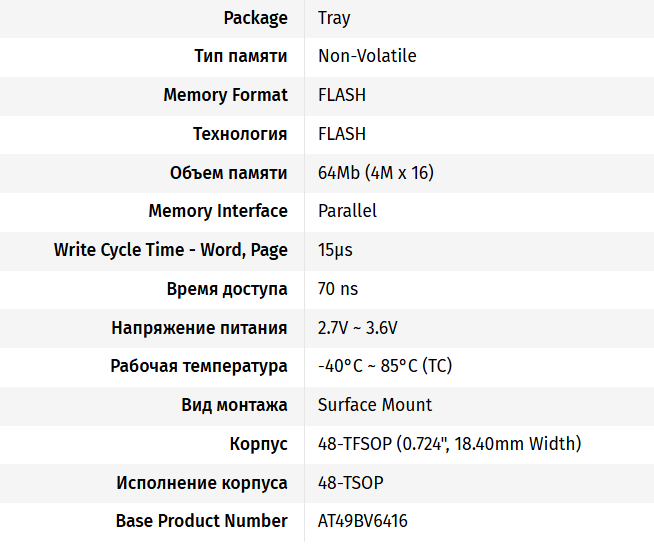Click "Write Cycle Time - Word, Page" label

[x=171, y=250]
